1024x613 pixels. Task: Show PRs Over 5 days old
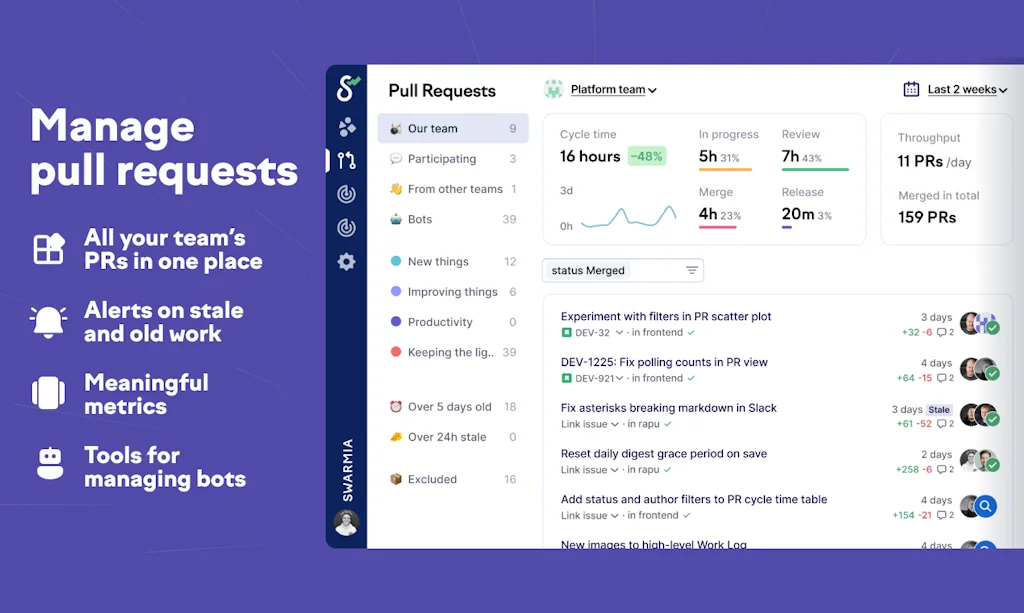[453, 407]
